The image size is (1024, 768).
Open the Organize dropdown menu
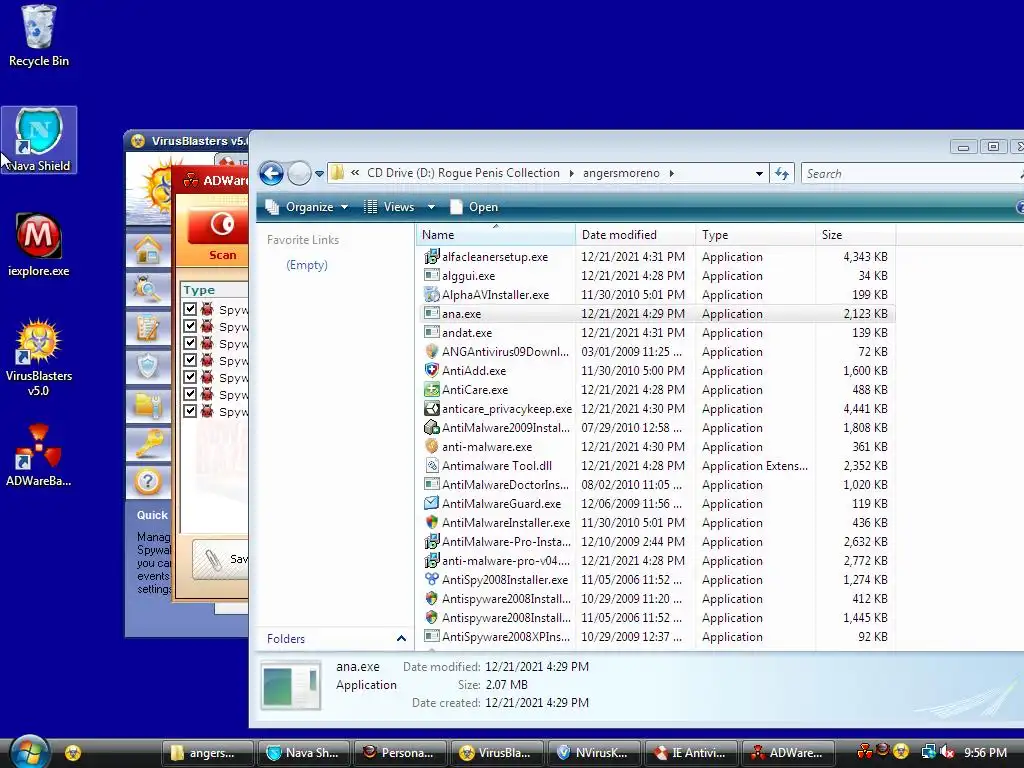(306, 207)
